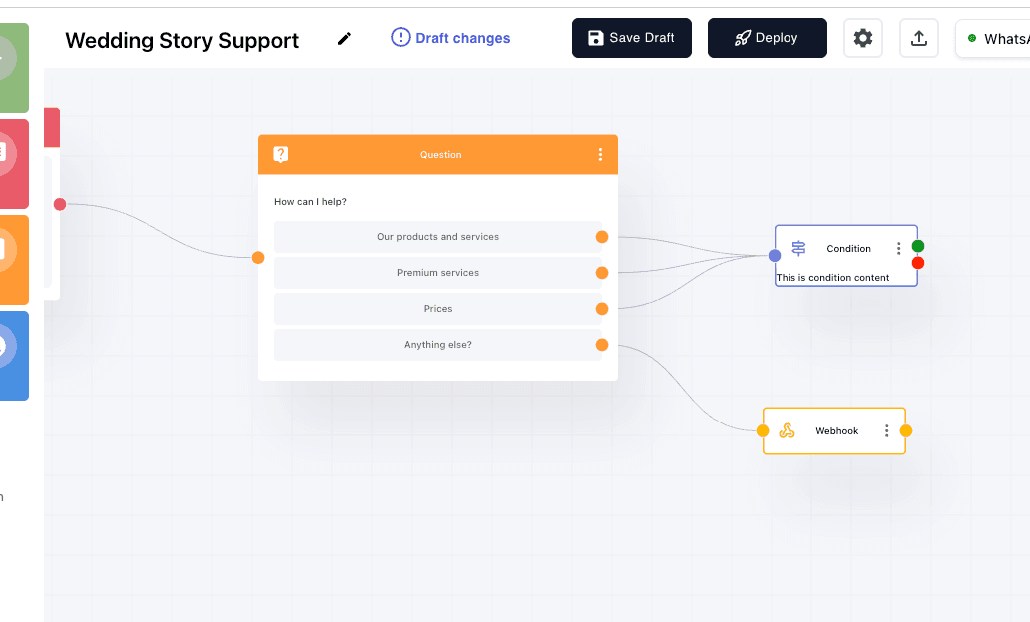This screenshot has width=1030, height=622.
Task: Click the Webhook node's right output connector
Action: click(x=906, y=431)
